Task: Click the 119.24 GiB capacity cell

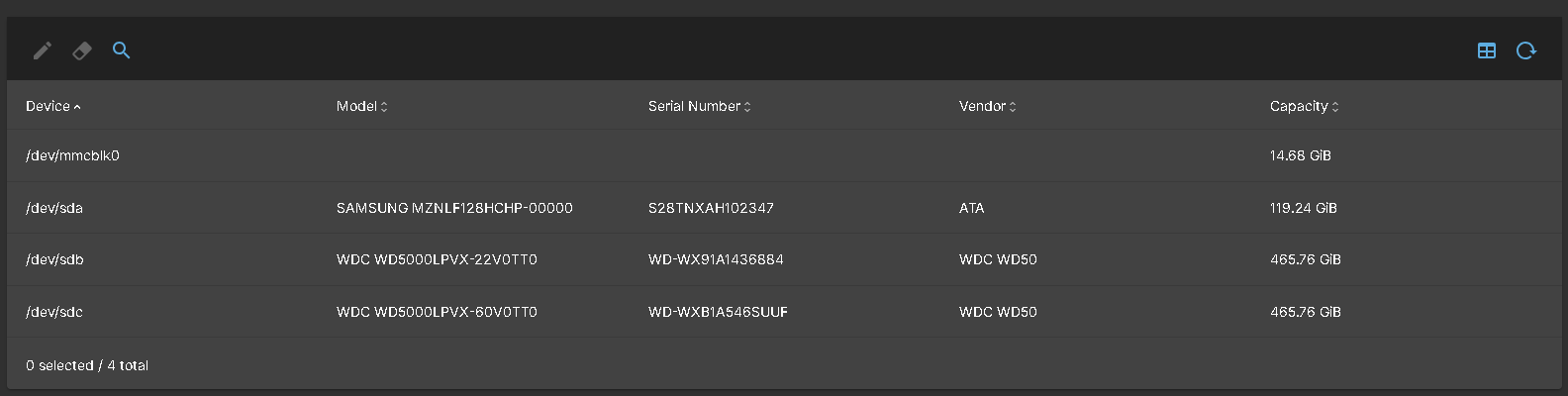Action: [1303, 208]
